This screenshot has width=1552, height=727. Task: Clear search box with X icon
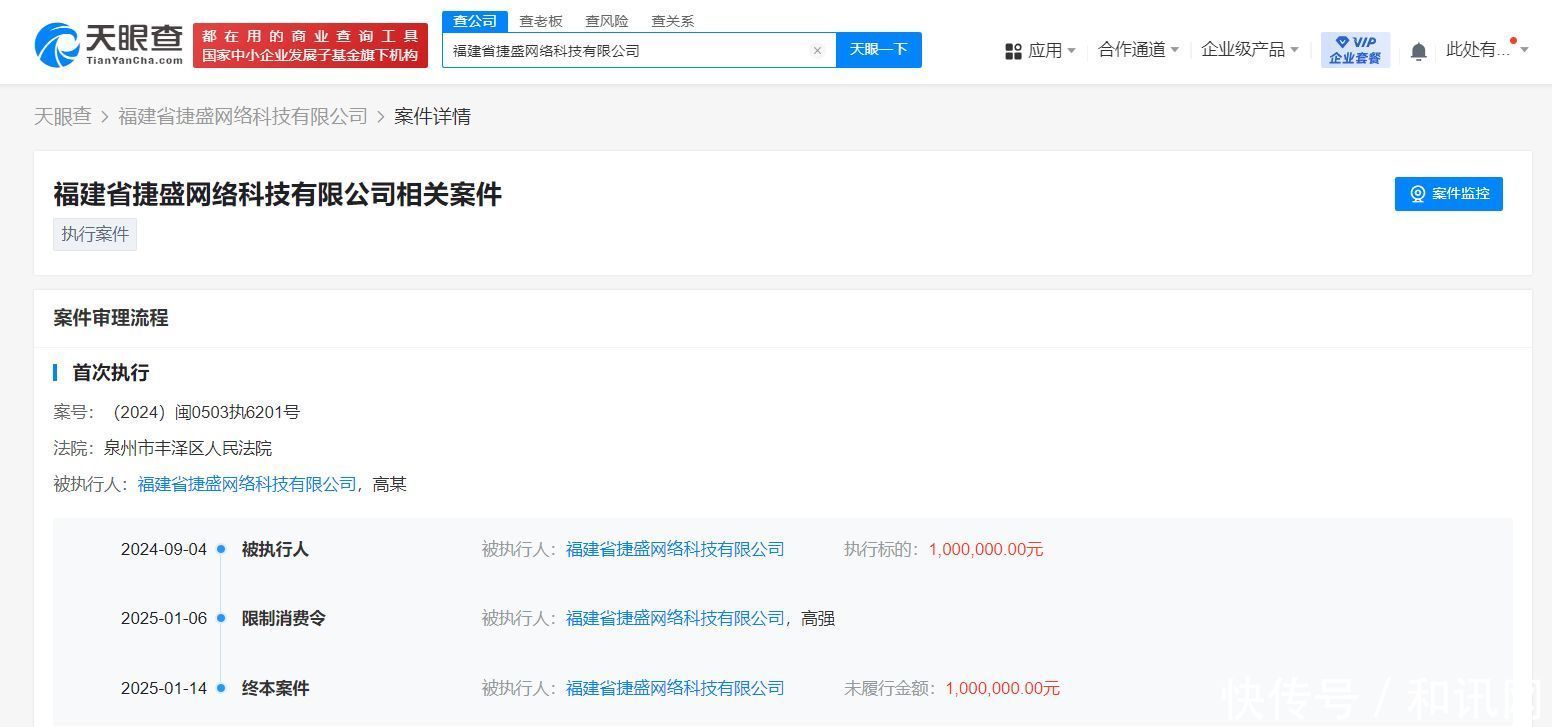pyautogui.click(x=817, y=51)
